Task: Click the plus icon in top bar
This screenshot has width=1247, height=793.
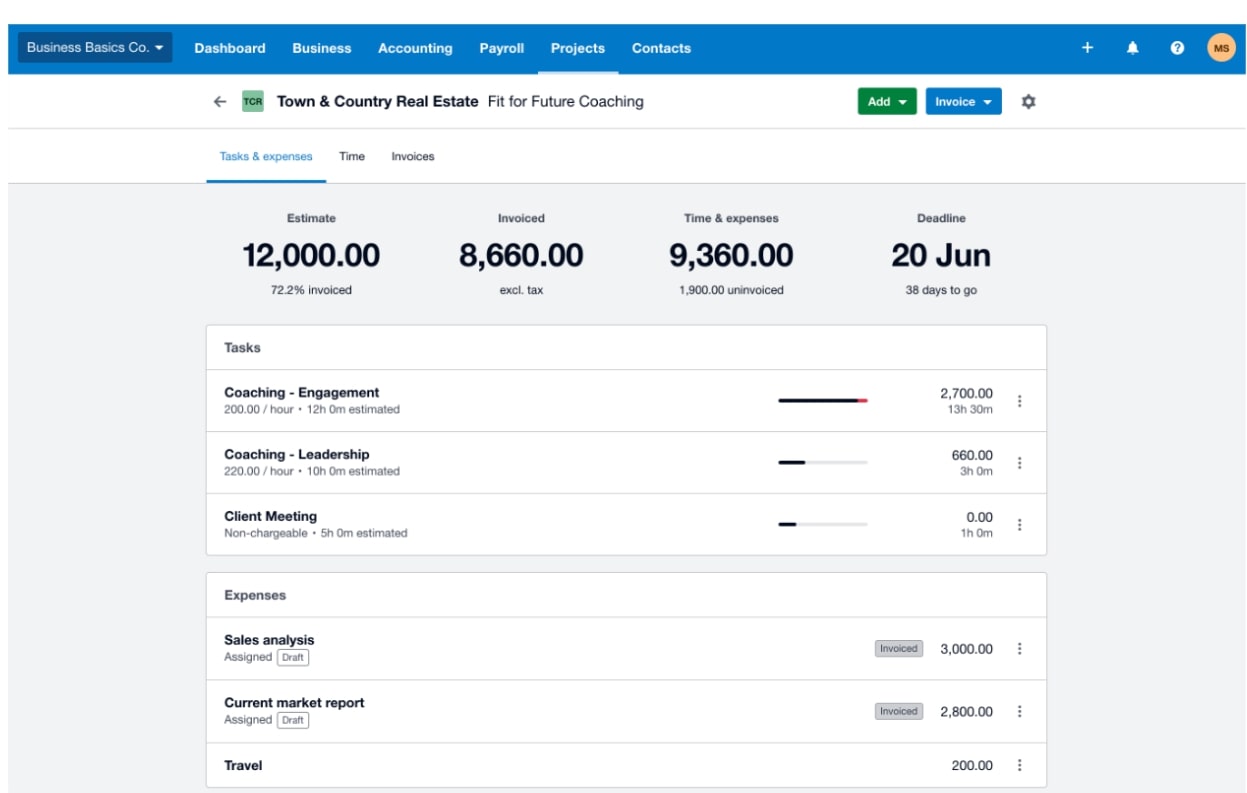Action: click(1087, 48)
